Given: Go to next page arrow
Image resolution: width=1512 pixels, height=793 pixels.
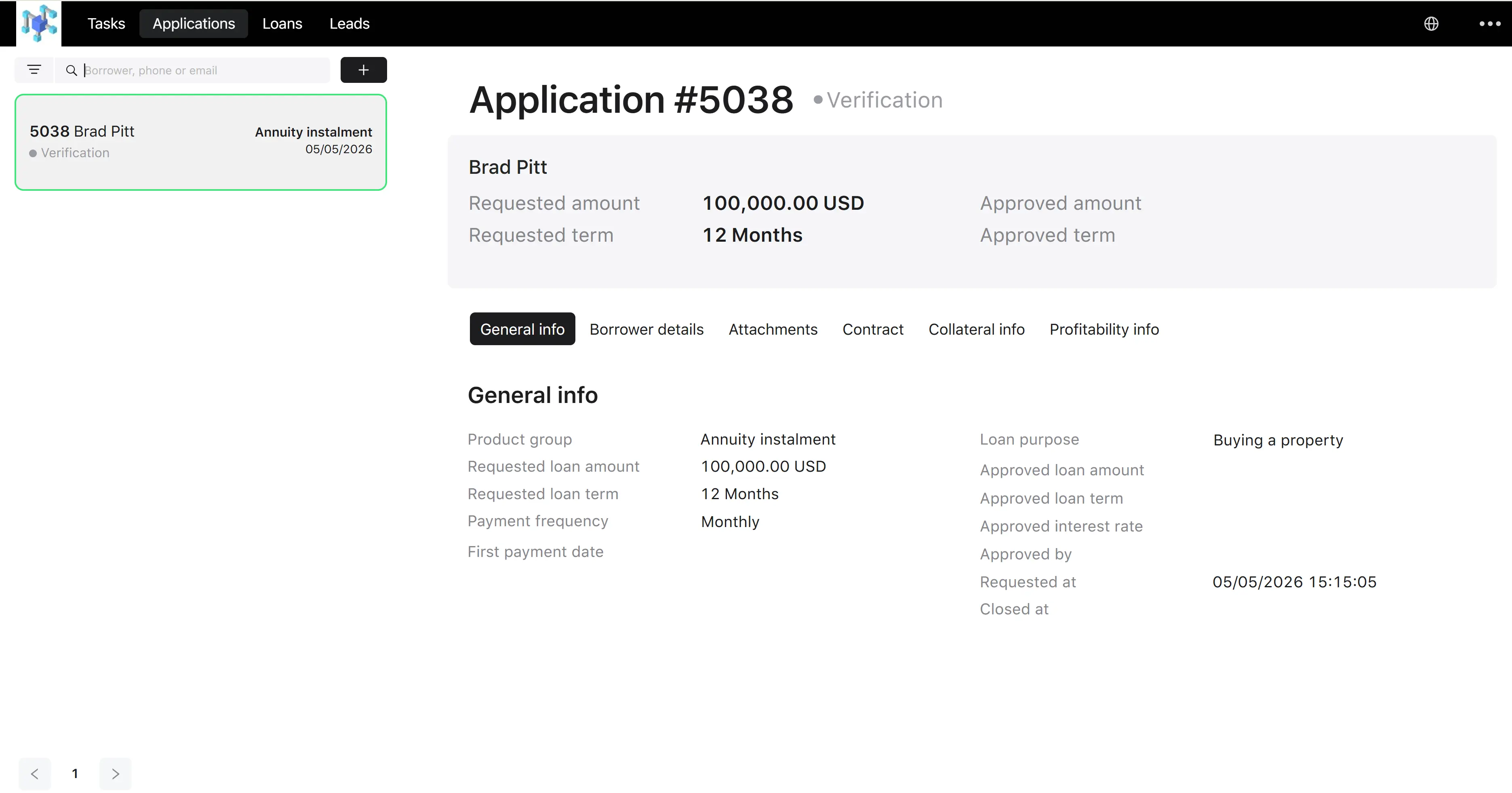Looking at the screenshot, I should (x=115, y=774).
